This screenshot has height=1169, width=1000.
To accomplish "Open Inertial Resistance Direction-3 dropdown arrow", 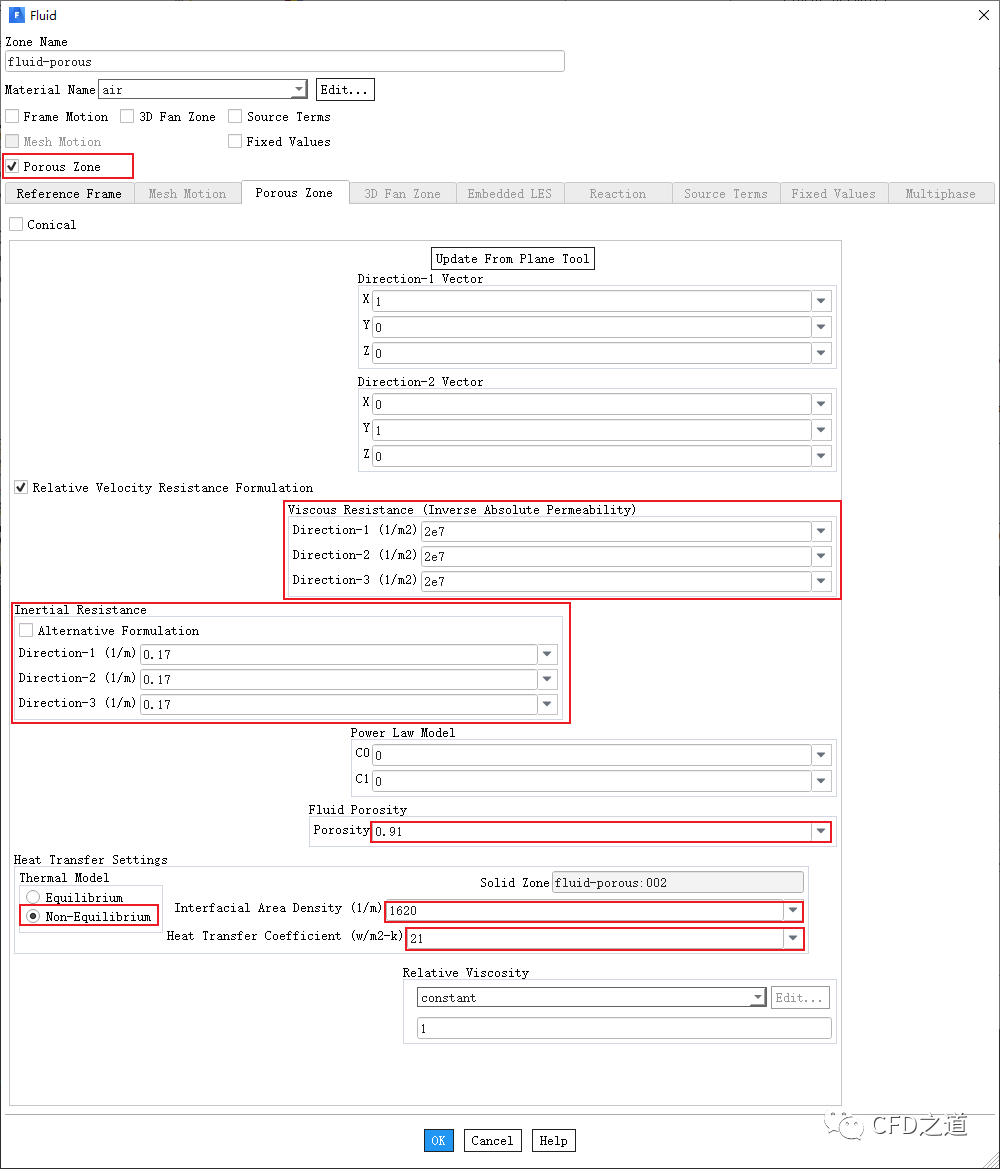I will click(x=547, y=705).
